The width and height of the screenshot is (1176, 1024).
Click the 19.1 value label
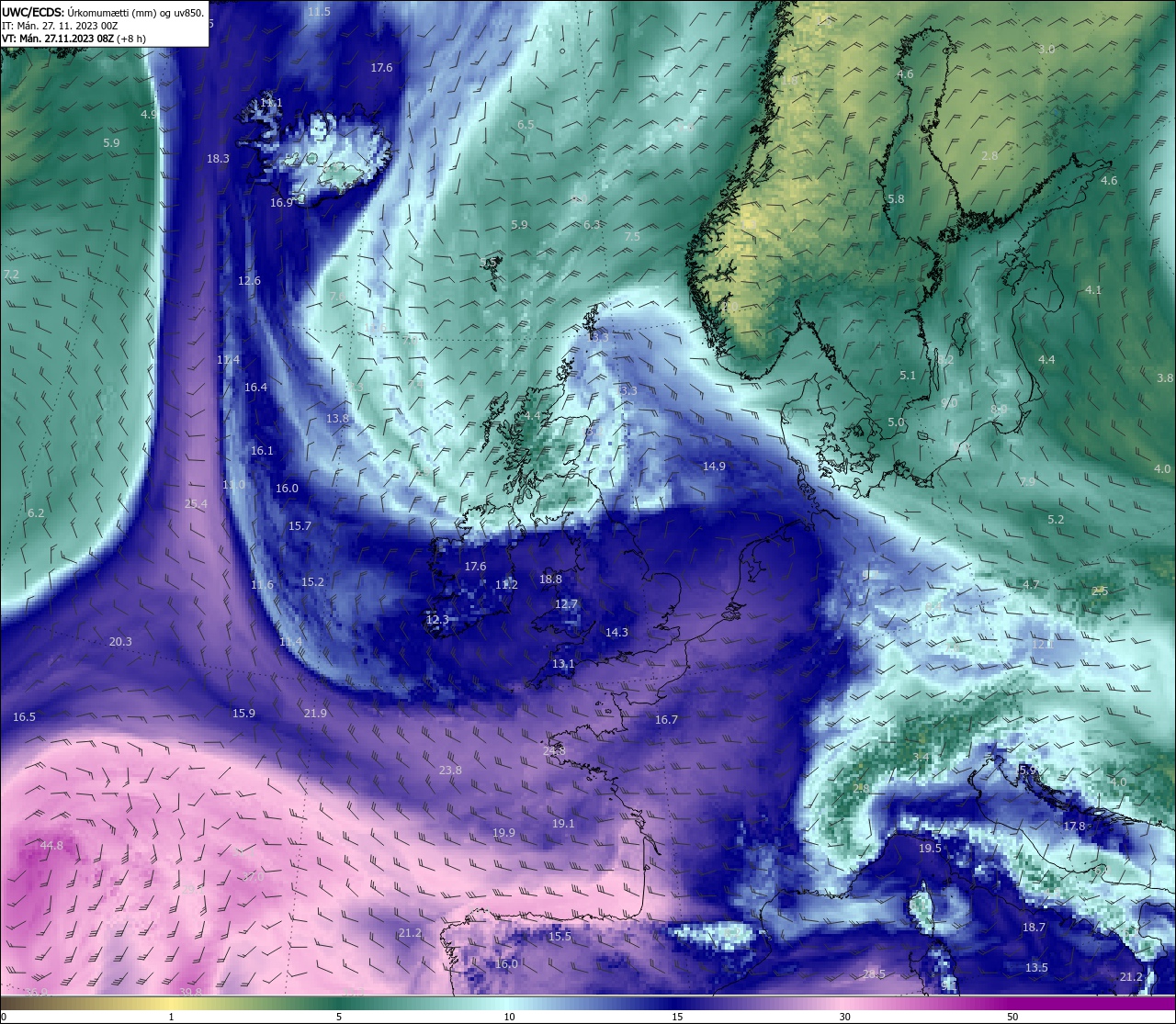click(563, 824)
